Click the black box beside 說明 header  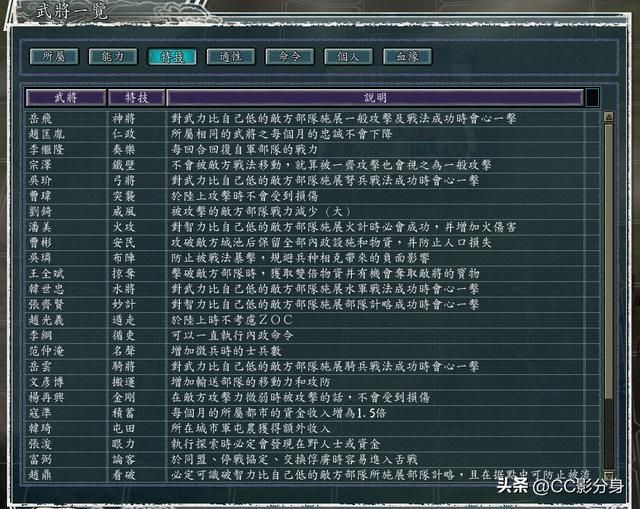click(x=592, y=98)
